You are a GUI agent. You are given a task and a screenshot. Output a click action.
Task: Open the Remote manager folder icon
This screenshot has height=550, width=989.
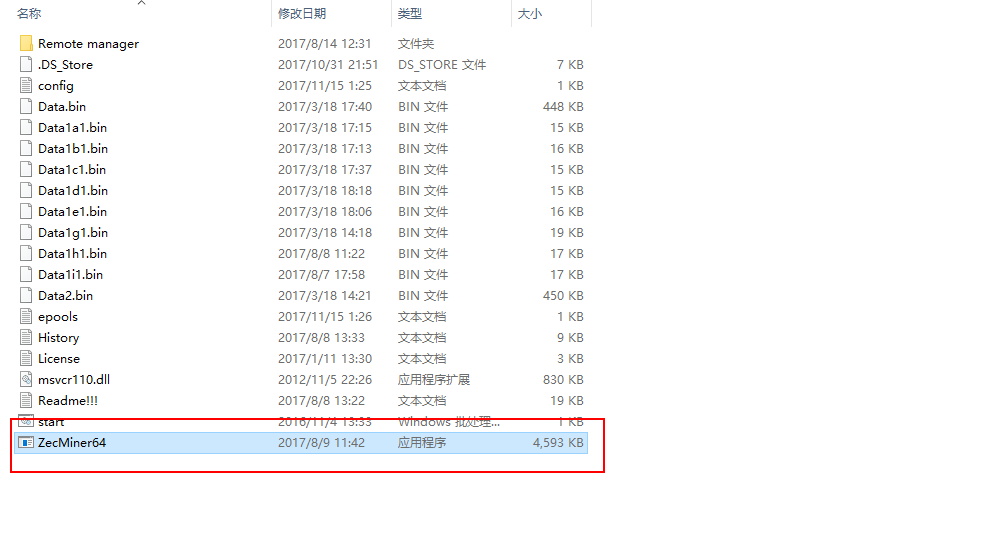(26, 44)
